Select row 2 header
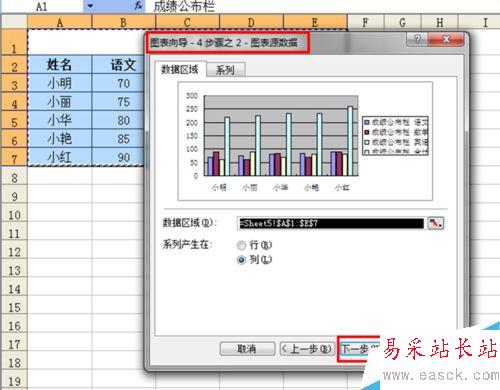Screen dimensions: 500x390 pos(14,65)
